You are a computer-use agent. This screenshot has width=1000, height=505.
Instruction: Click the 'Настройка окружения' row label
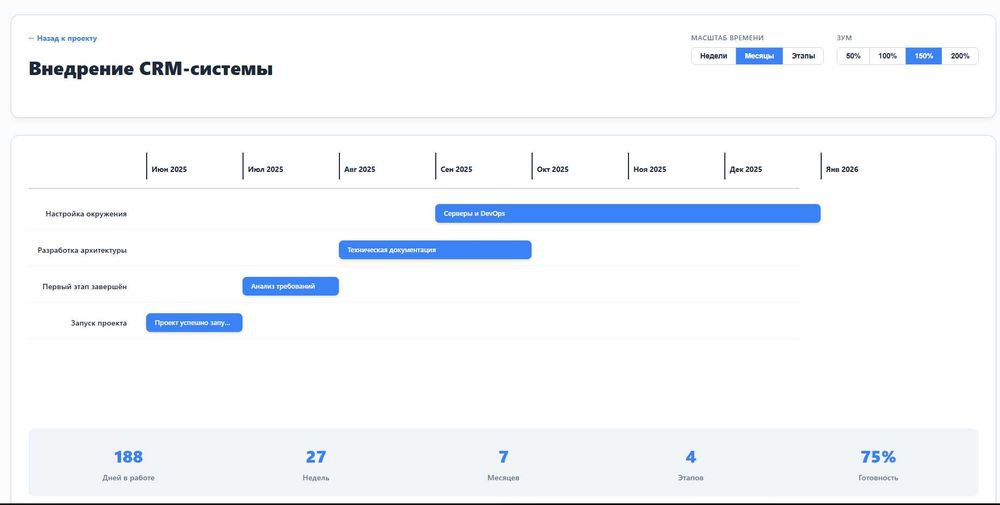click(x=86, y=214)
